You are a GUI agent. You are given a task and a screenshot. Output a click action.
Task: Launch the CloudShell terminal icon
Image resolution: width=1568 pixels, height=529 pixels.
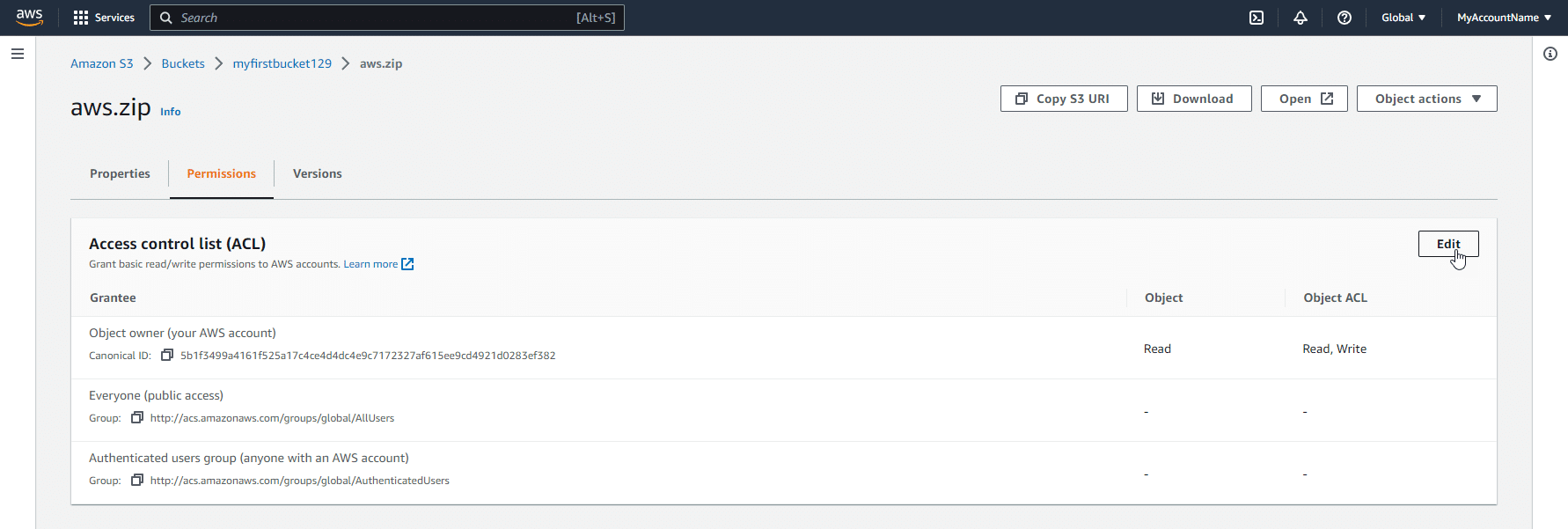[1257, 18]
